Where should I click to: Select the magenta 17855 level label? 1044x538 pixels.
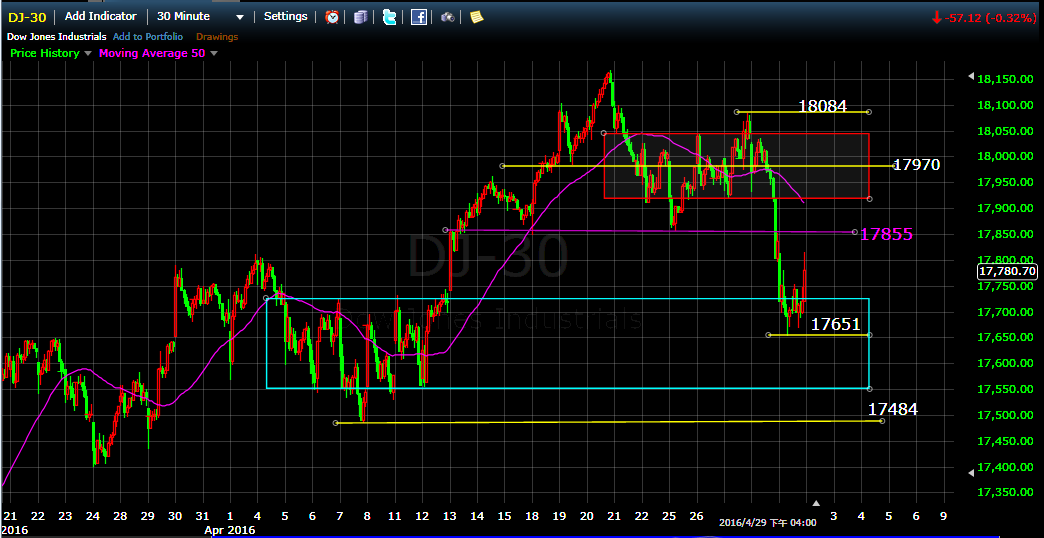coord(886,233)
